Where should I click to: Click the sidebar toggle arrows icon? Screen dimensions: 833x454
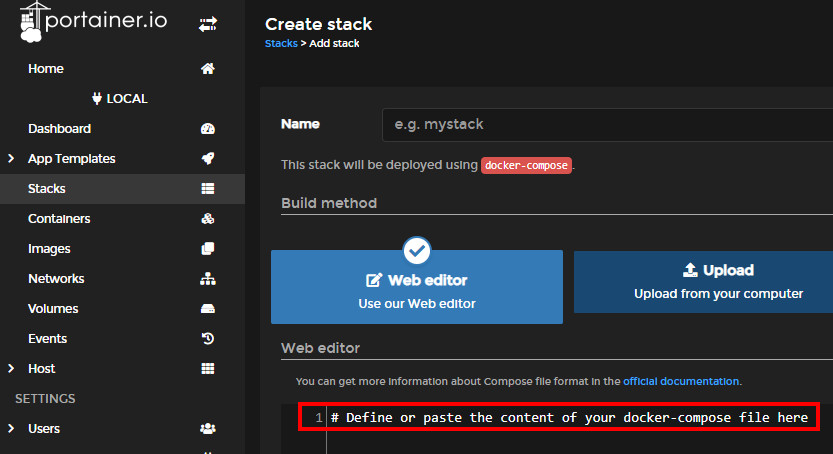coord(208,25)
